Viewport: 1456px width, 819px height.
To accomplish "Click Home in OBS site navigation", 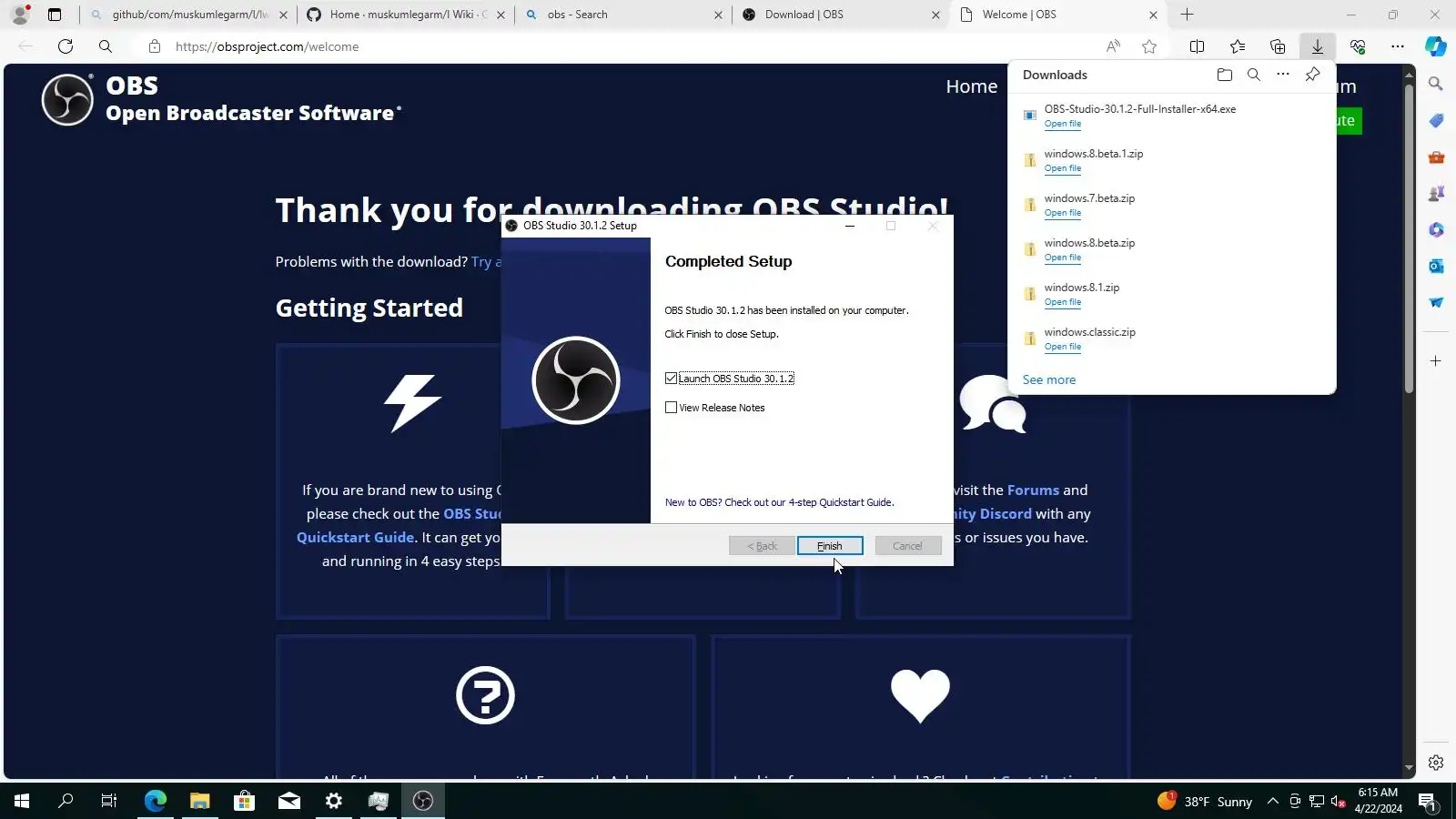I will (x=971, y=86).
